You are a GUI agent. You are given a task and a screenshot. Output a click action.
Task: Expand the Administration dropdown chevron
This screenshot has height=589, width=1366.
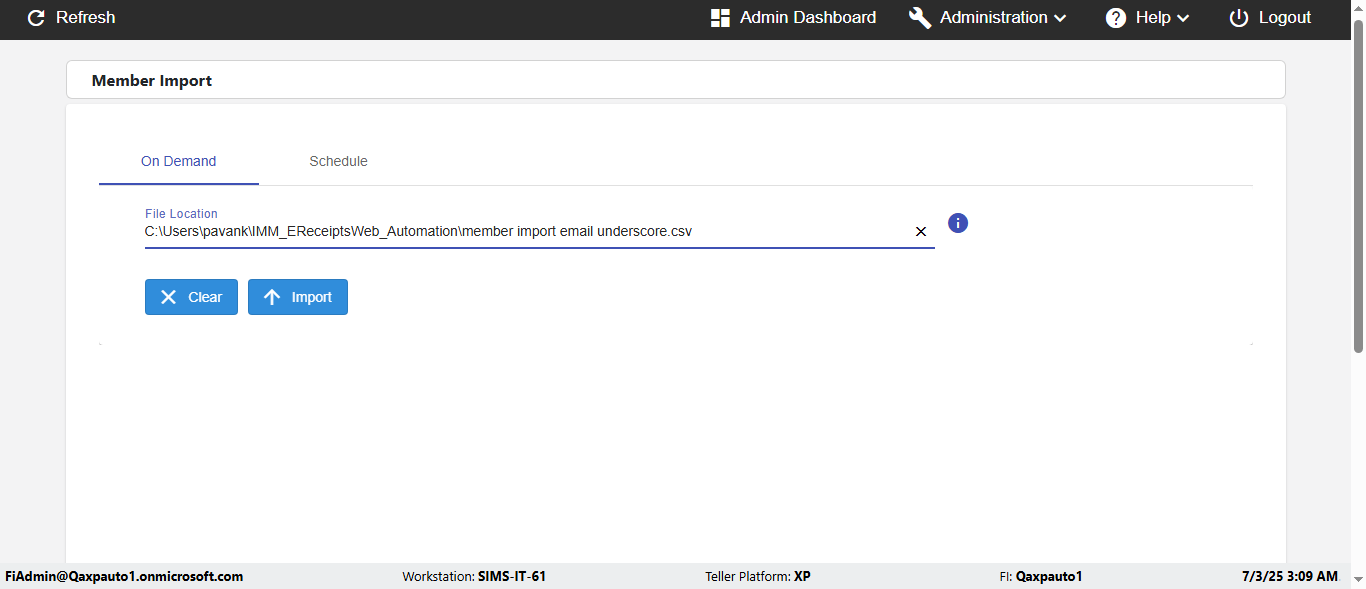[x=1060, y=18]
